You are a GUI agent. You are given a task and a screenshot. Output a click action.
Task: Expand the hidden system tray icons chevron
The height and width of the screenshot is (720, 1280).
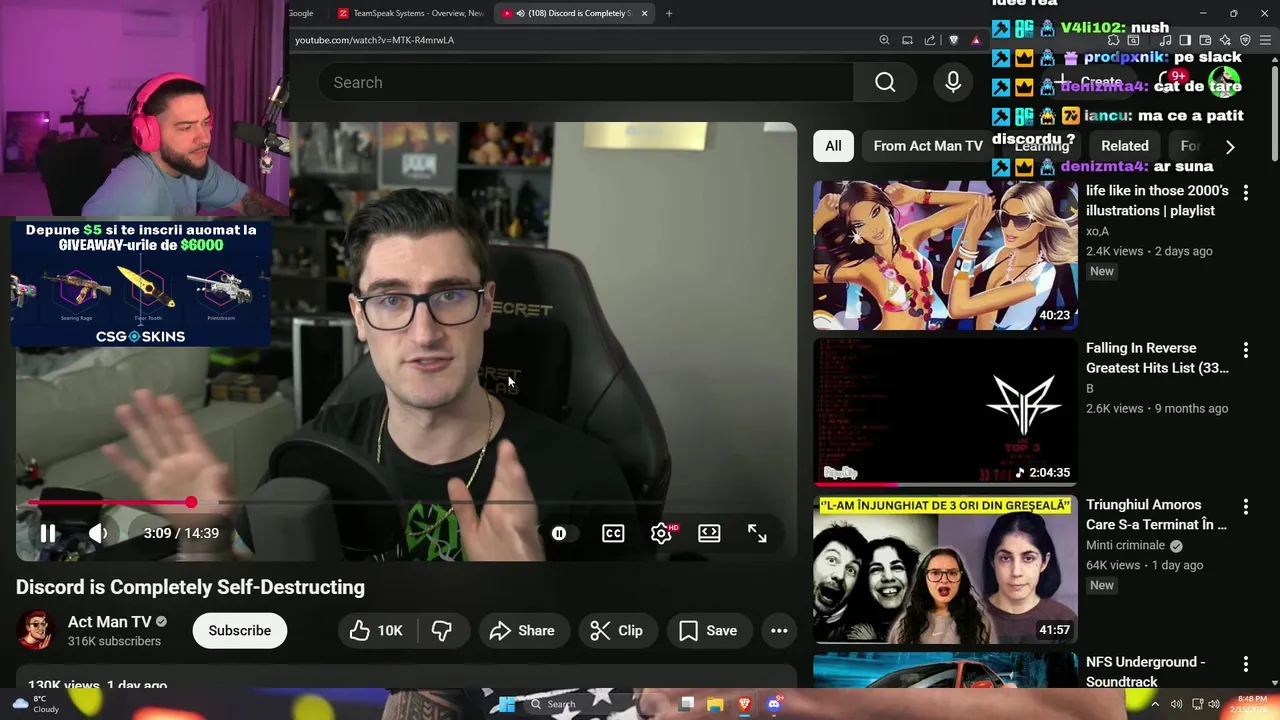(1156, 704)
